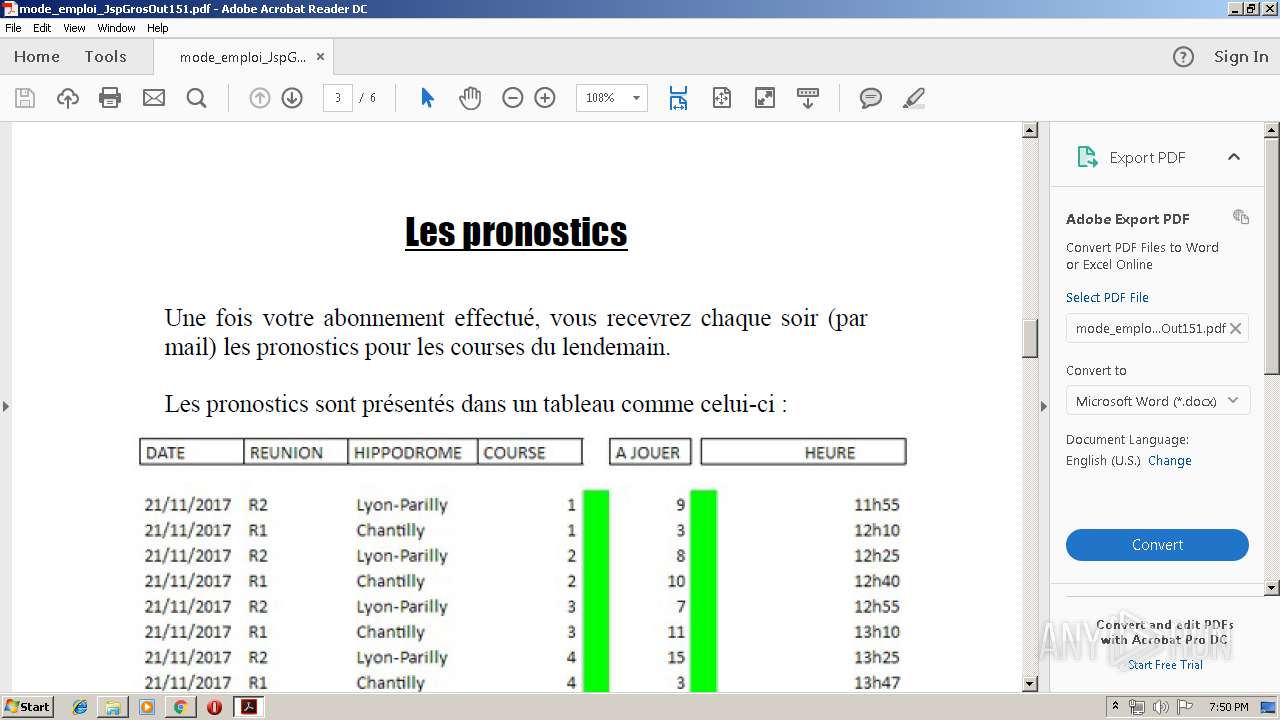Viewport: 1280px width, 720px height.
Task: Open the Edit menu
Action: pos(42,28)
